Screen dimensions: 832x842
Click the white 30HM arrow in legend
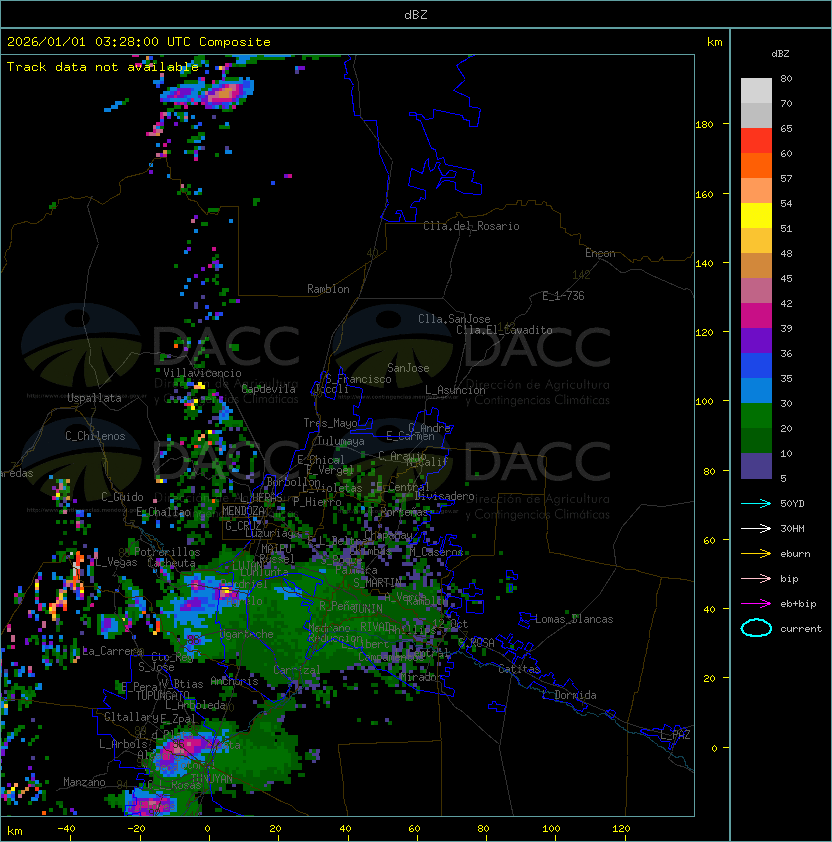coord(756,528)
